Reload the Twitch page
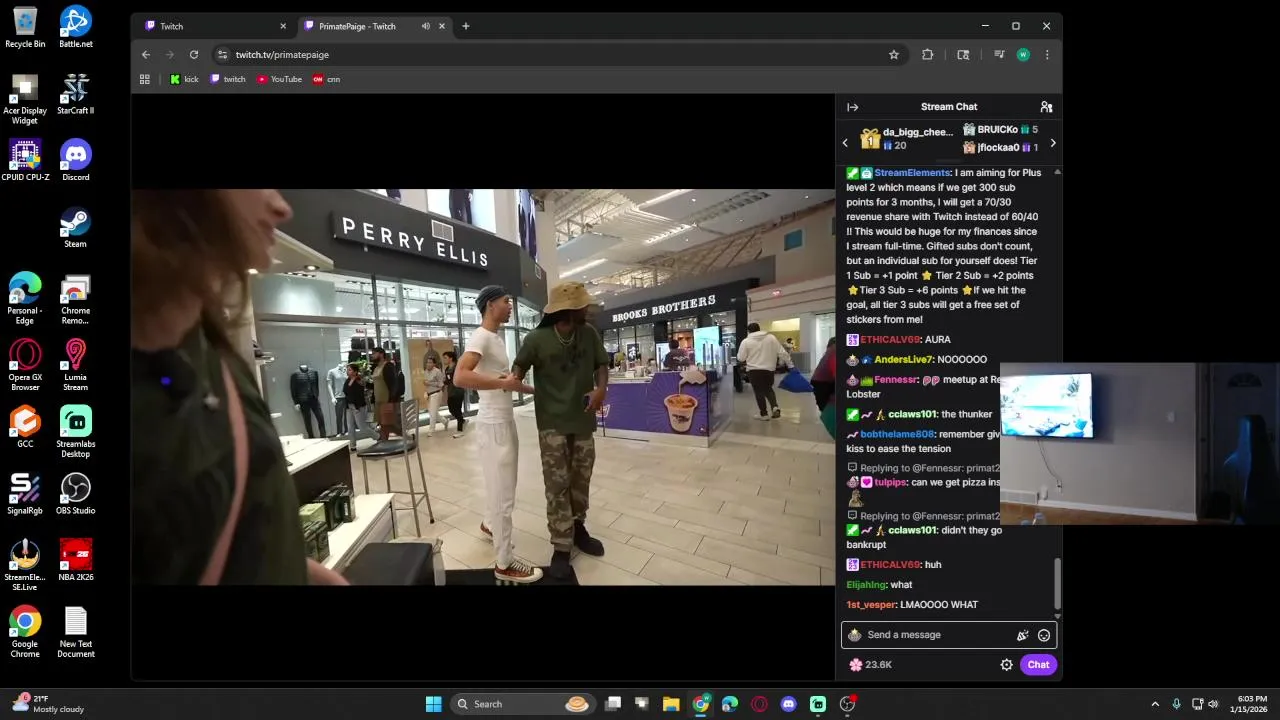The image size is (1280, 720). coord(194,55)
